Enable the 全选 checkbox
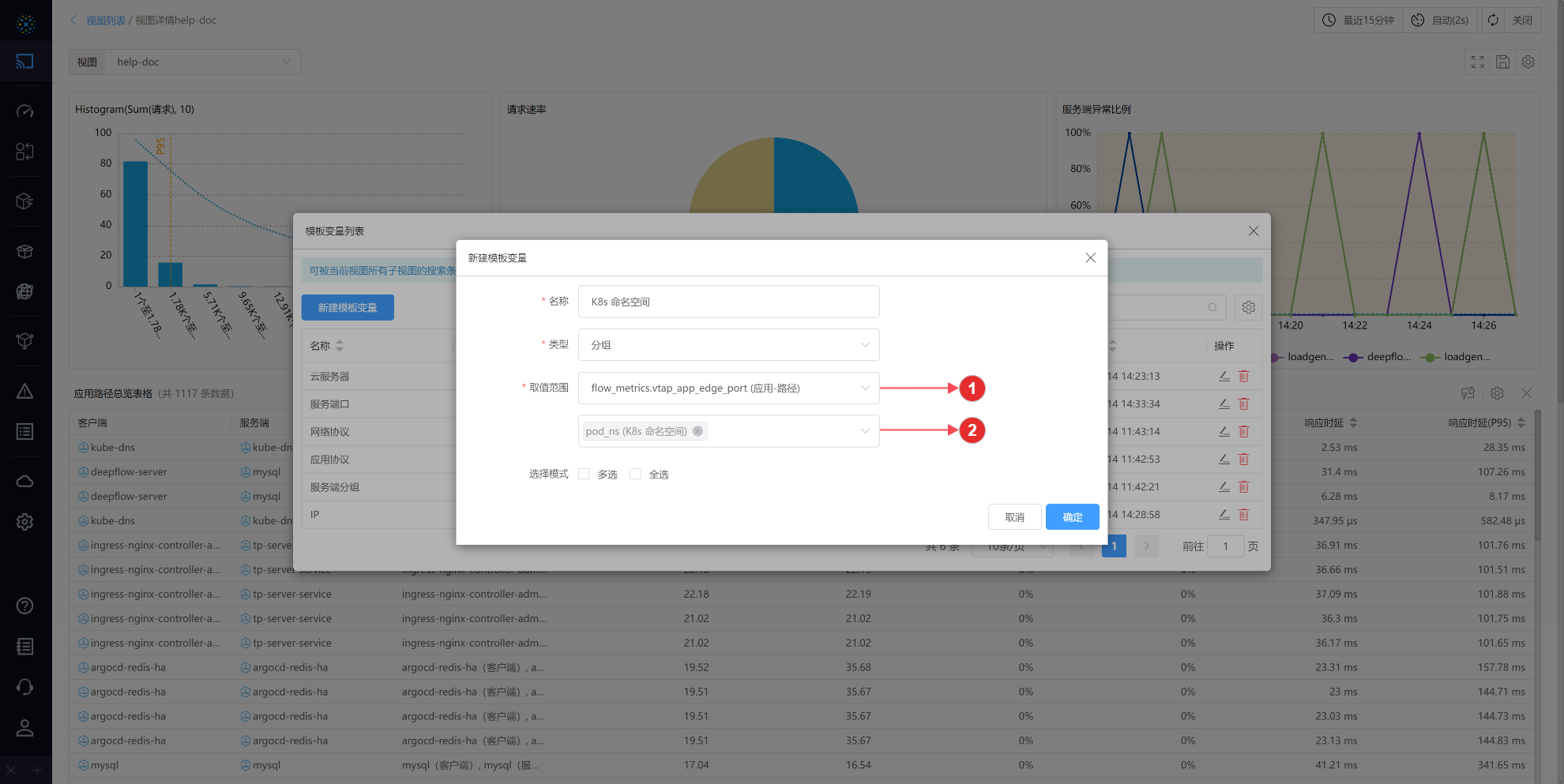Viewport: 1564px width, 784px height. tap(635, 475)
